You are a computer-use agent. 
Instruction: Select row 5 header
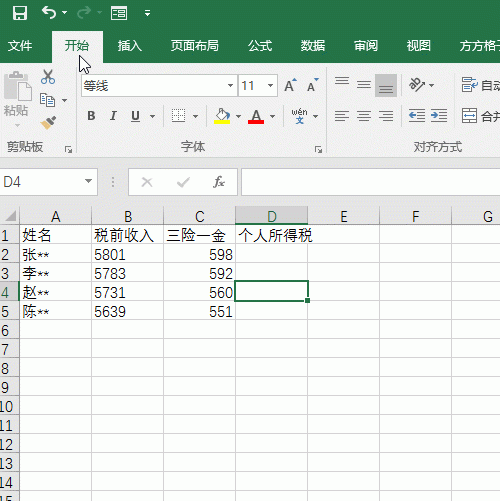point(9,311)
